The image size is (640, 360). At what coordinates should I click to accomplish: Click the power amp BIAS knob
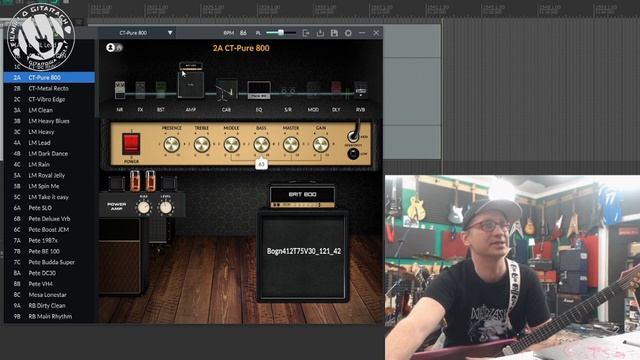pyautogui.click(x=144, y=208)
